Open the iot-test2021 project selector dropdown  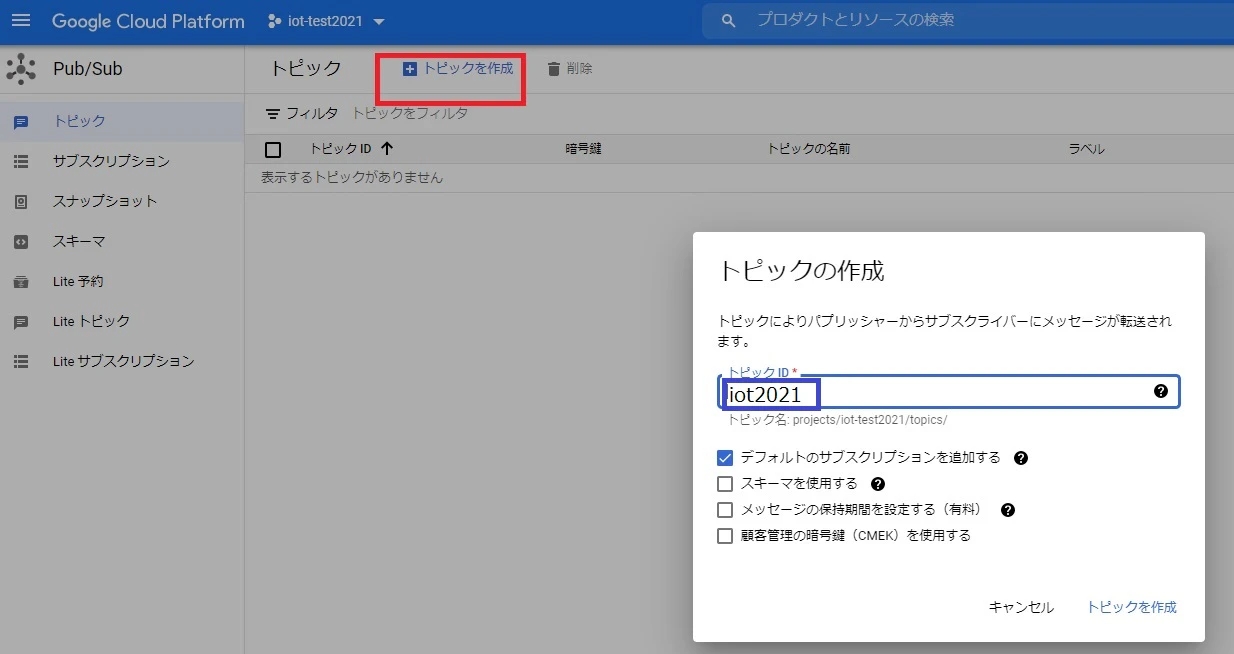pyautogui.click(x=326, y=21)
